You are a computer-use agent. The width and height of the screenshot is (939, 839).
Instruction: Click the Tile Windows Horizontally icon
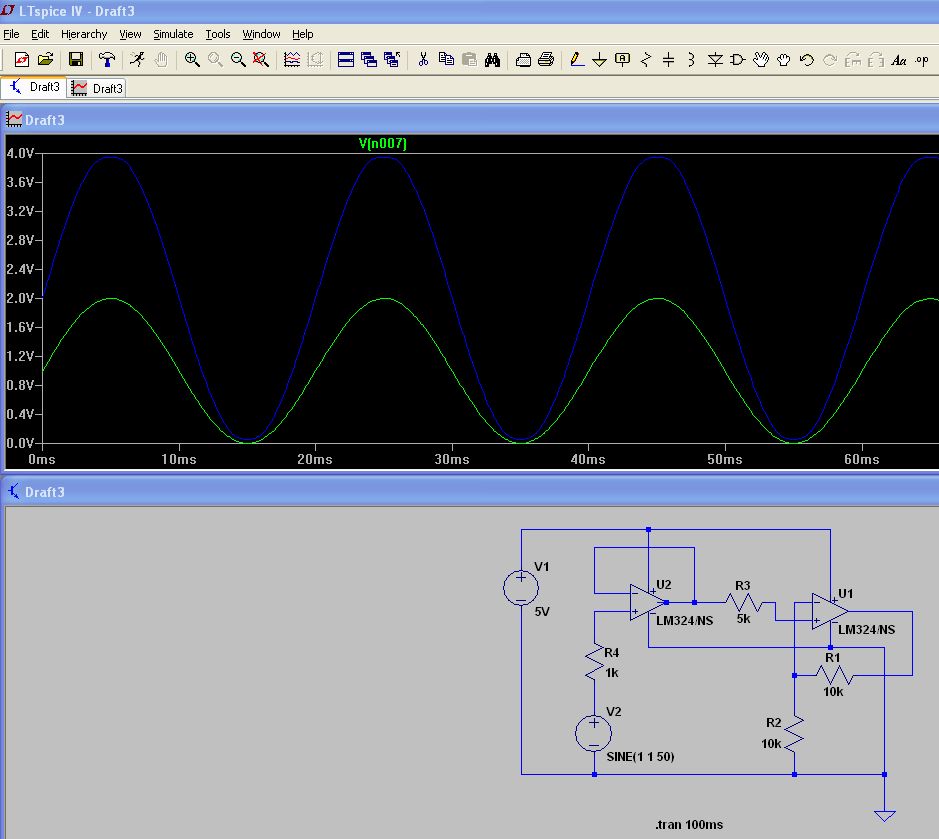[x=346, y=60]
